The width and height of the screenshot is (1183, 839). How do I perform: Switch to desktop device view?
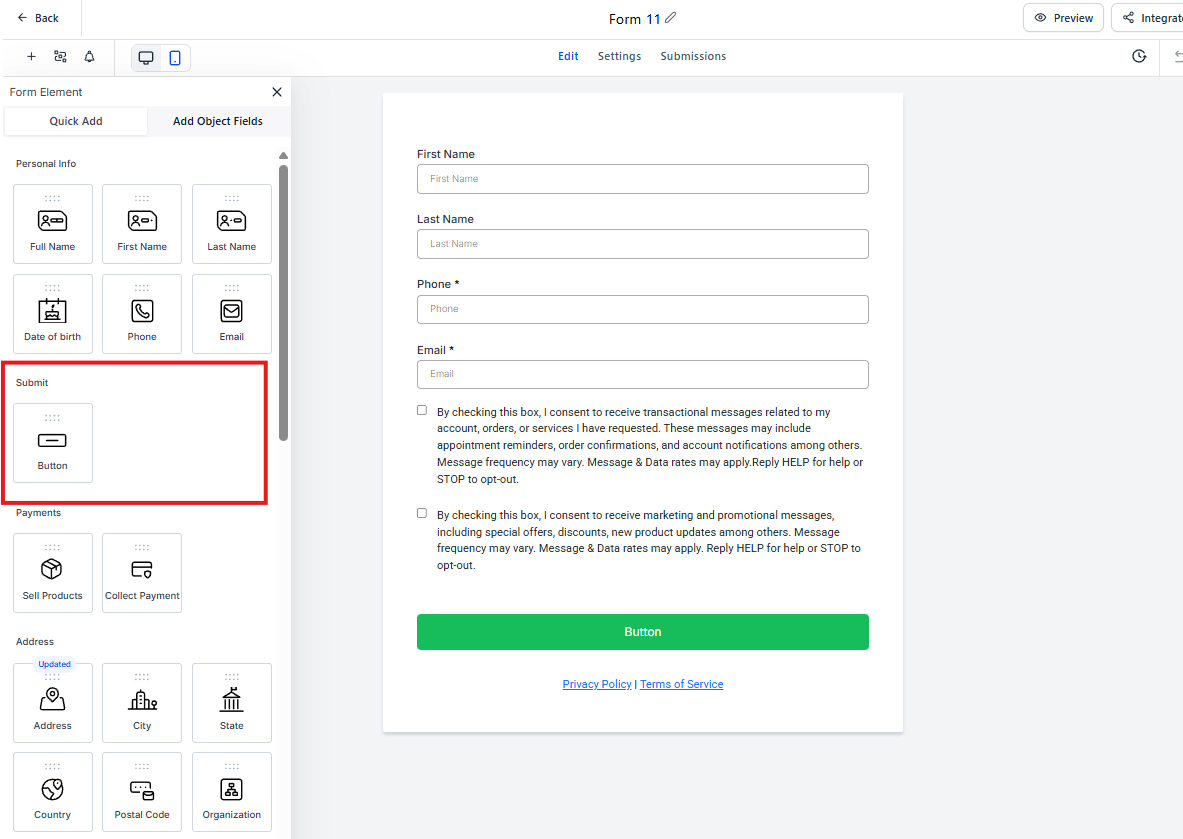click(146, 58)
